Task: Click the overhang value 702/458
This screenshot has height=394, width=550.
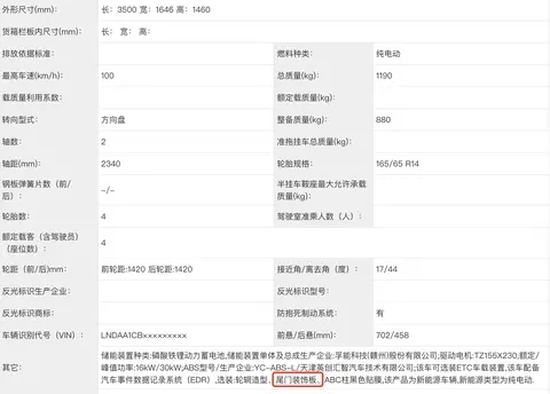Action: [x=393, y=335]
